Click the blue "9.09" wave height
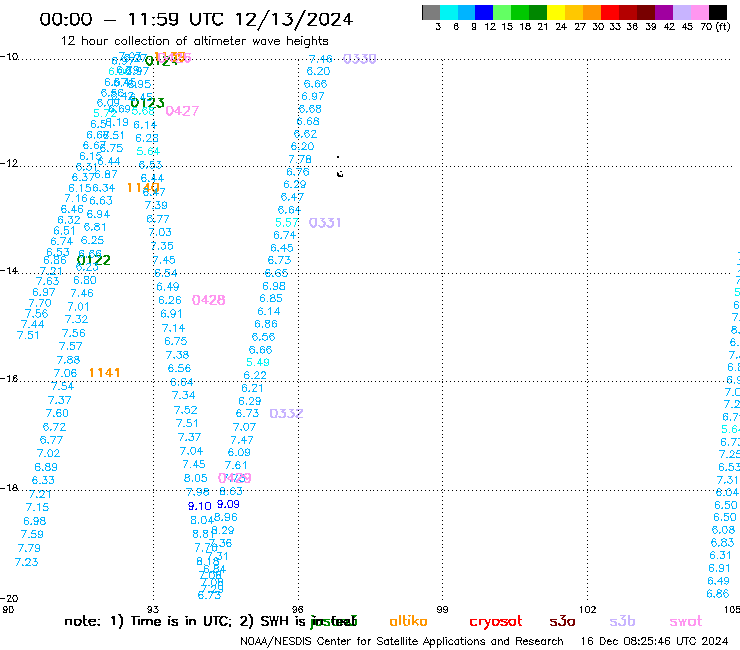The height and width of the screenshot is (650, 740). pos(228,504)
